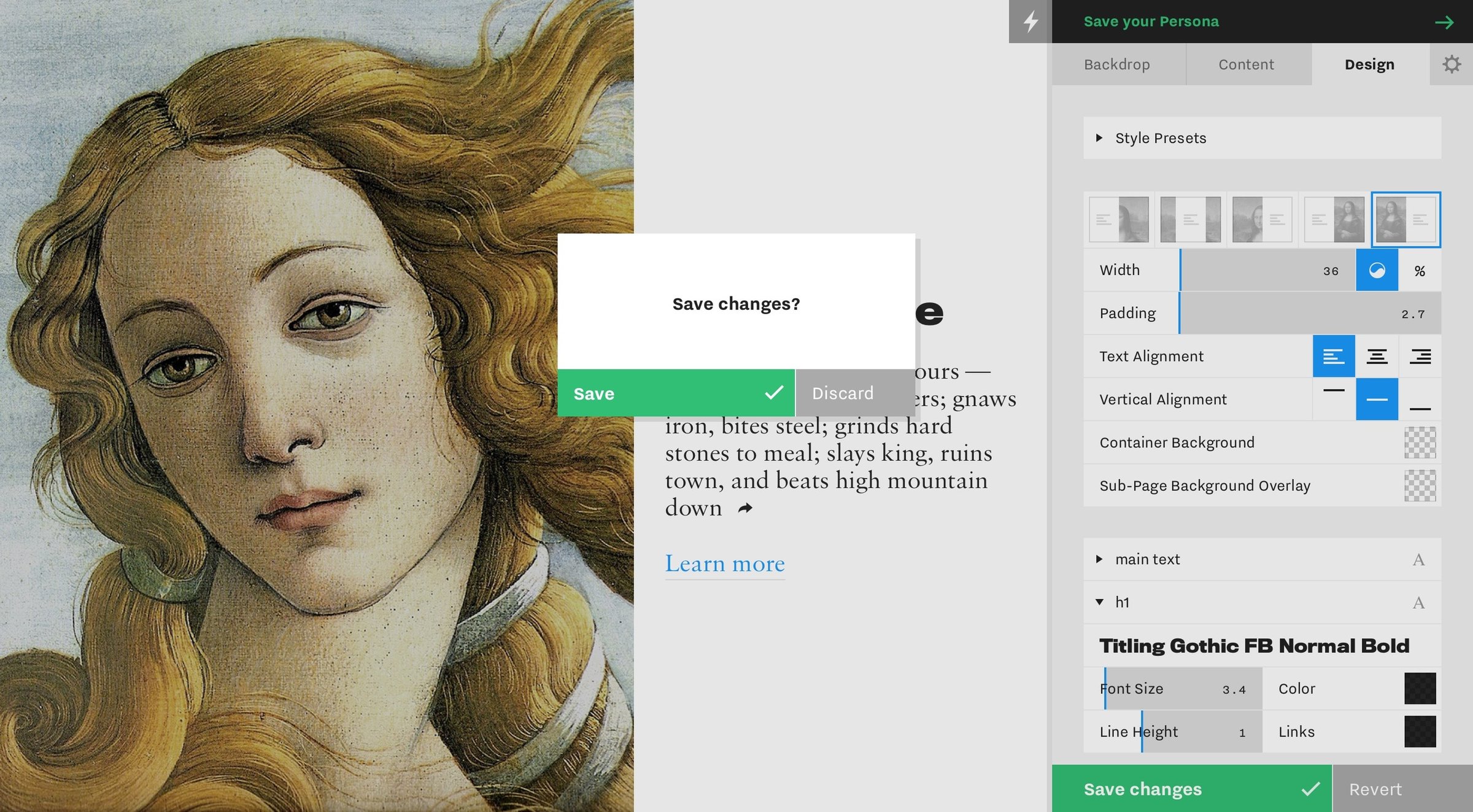Screen dimensions: 1473x812
Task: Open h1 Links color swatch
Action: tap(1420, 731)
